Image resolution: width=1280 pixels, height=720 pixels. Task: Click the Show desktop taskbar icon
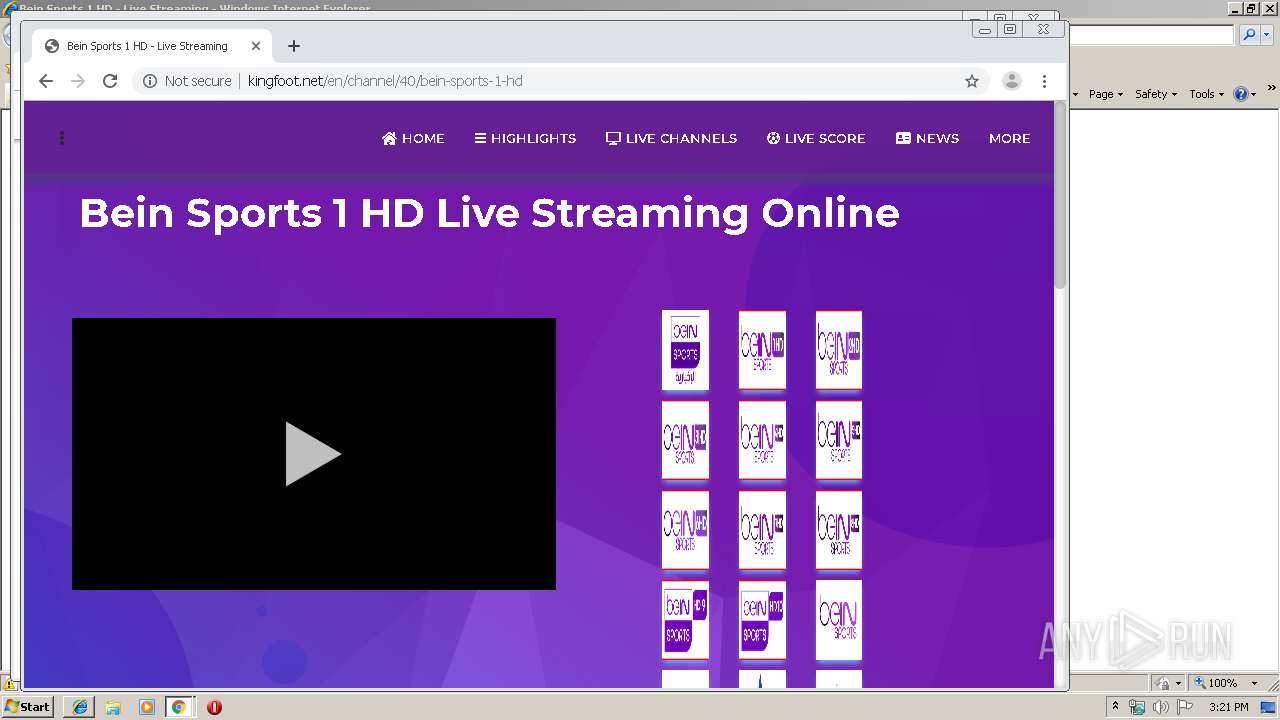coord(1268,707)
